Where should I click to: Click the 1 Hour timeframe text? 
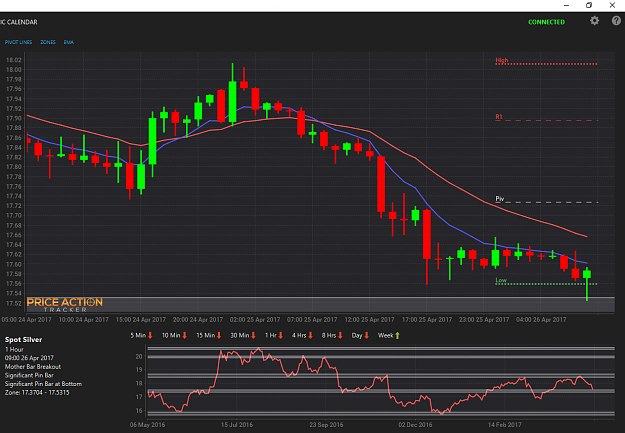click(x=14, y=349)
